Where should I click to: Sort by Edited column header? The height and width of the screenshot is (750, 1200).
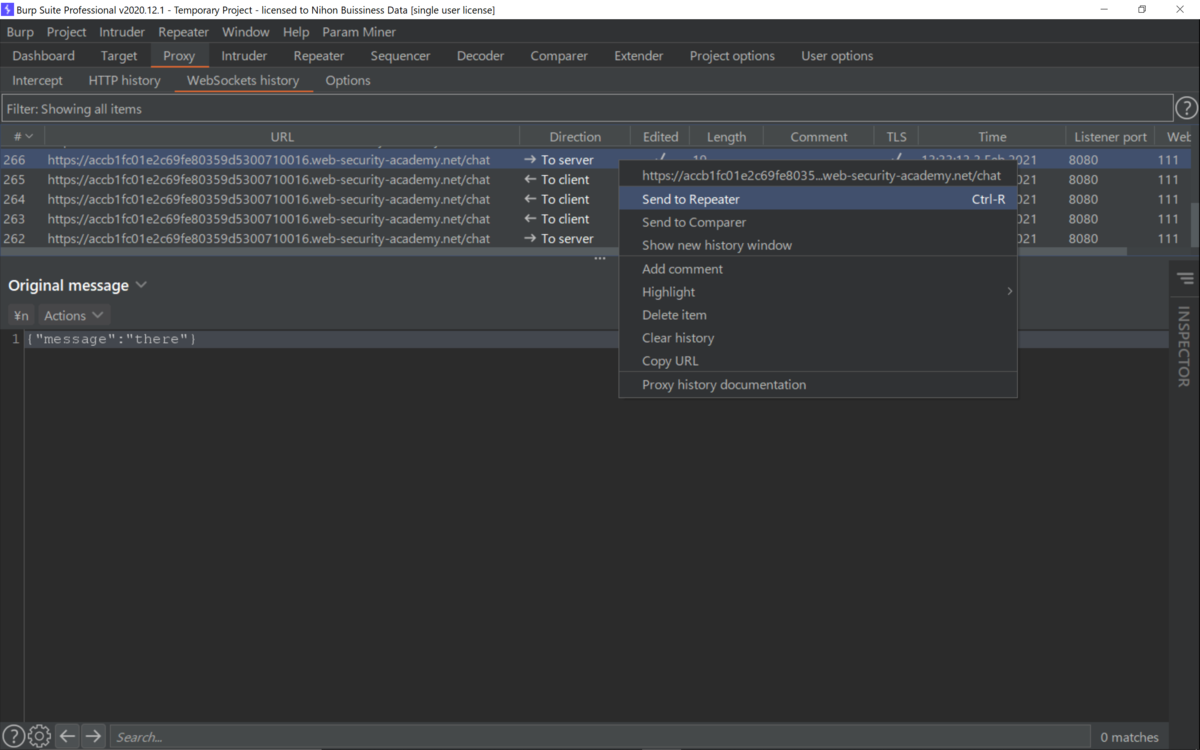(660, 137)
